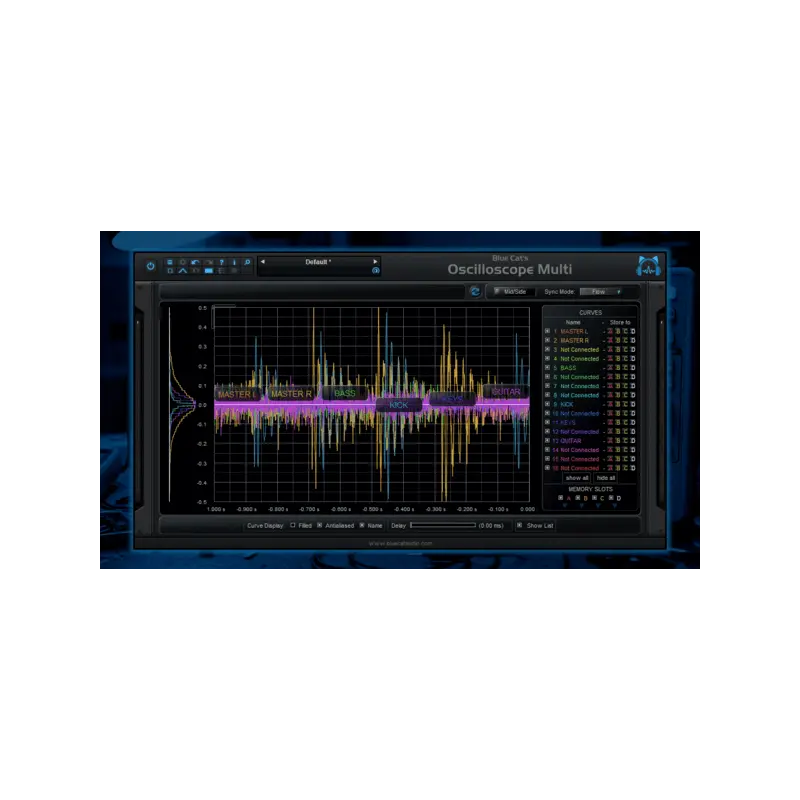800x800 pixels.
Task: Toggle the Antialiased checkbox
Action: 320,525
